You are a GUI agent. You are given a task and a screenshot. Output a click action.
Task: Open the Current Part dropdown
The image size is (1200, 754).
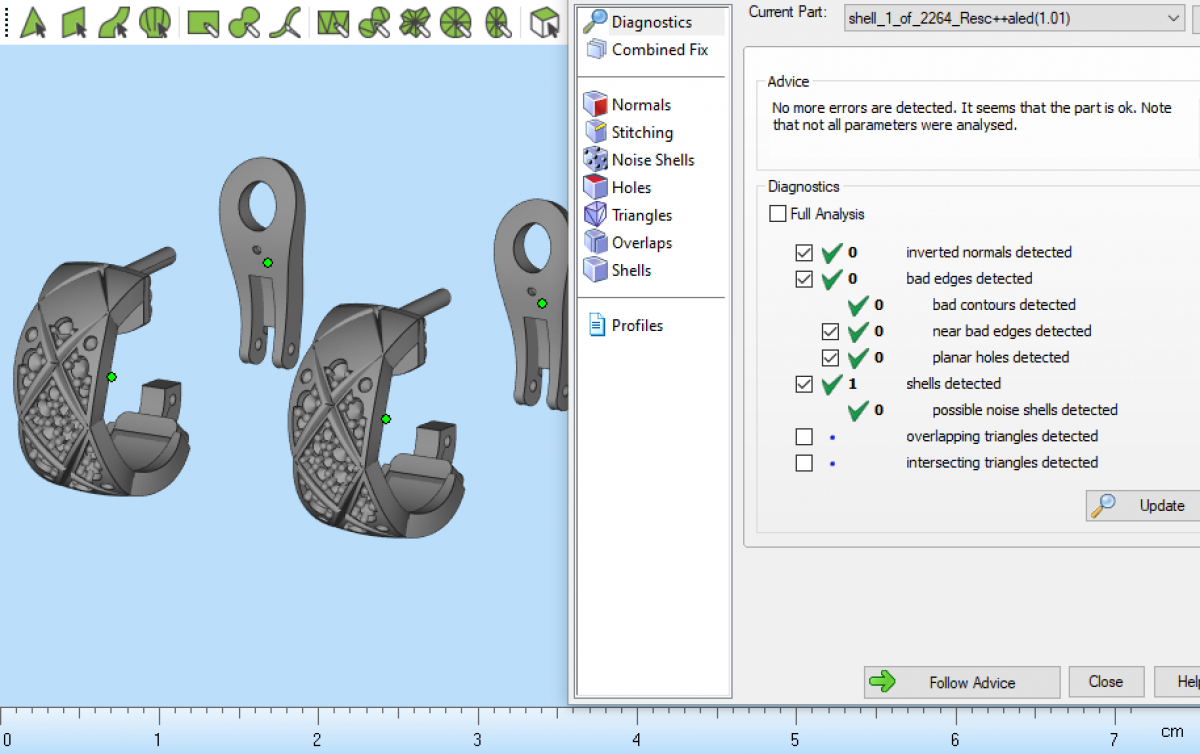[1173, 18]
